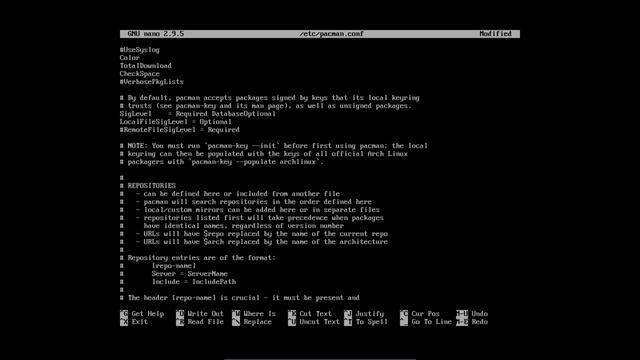Image resolution: width=640 pixels, height=360 pixels.
Task: Click the SigLevel = Required DatabaseOptional line
Action: (198, 114)
